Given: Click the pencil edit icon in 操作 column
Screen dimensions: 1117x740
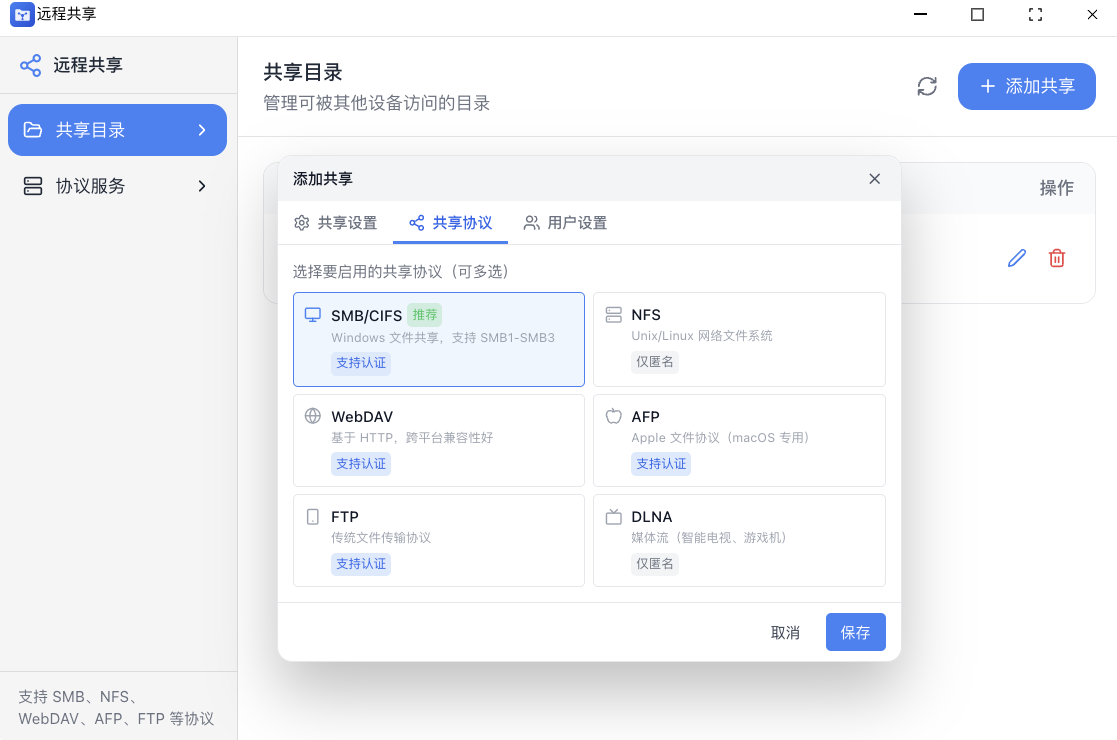Looking at the screenshot, I should (1017, 258).
